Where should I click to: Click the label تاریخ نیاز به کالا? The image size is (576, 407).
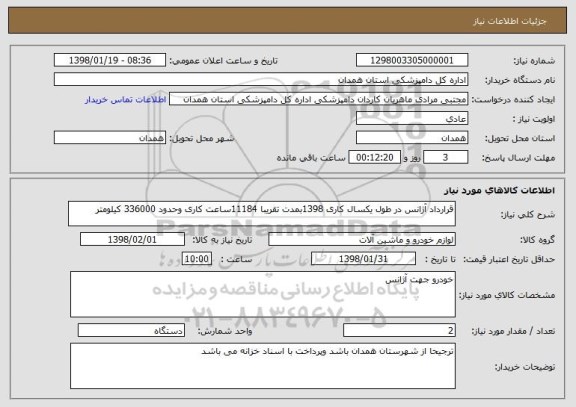(222, 240)
